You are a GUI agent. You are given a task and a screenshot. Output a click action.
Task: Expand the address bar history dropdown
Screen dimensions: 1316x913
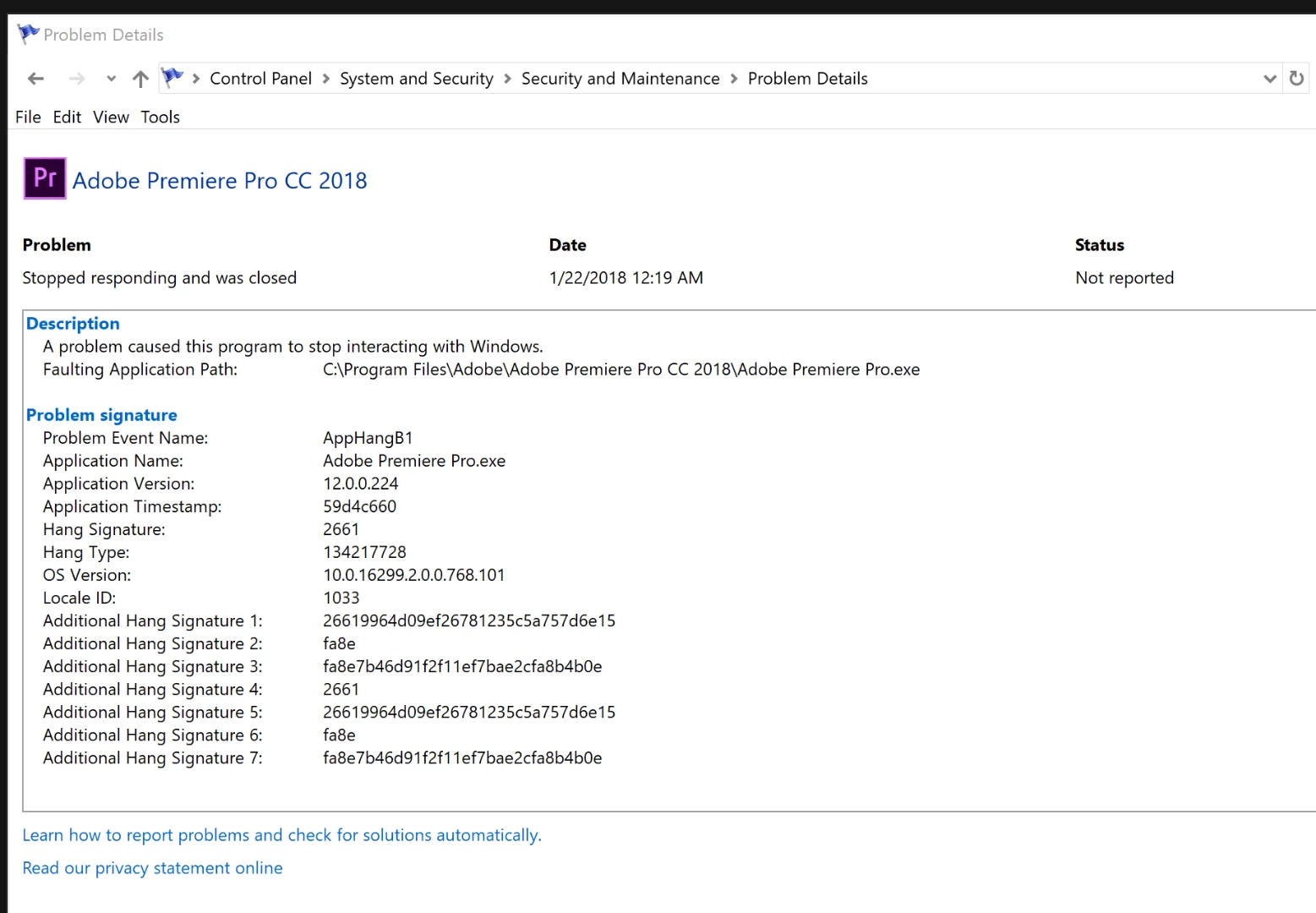click(x=1270, y=79)
